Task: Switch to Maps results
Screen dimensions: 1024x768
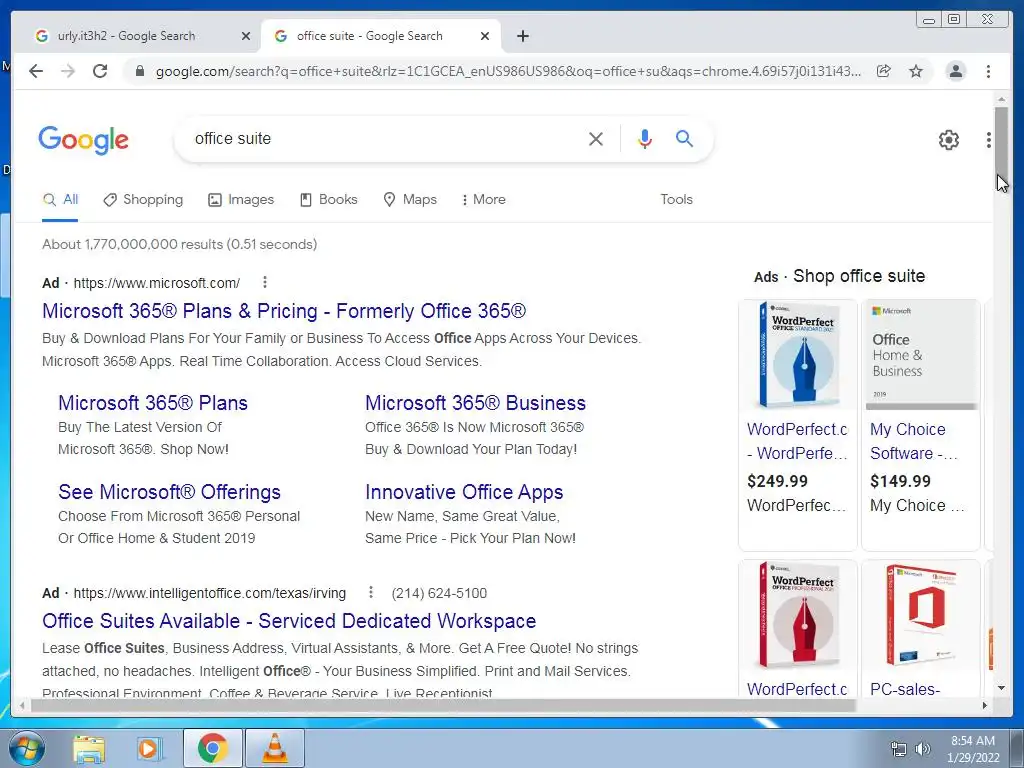Action: click(x=410, y=200)
